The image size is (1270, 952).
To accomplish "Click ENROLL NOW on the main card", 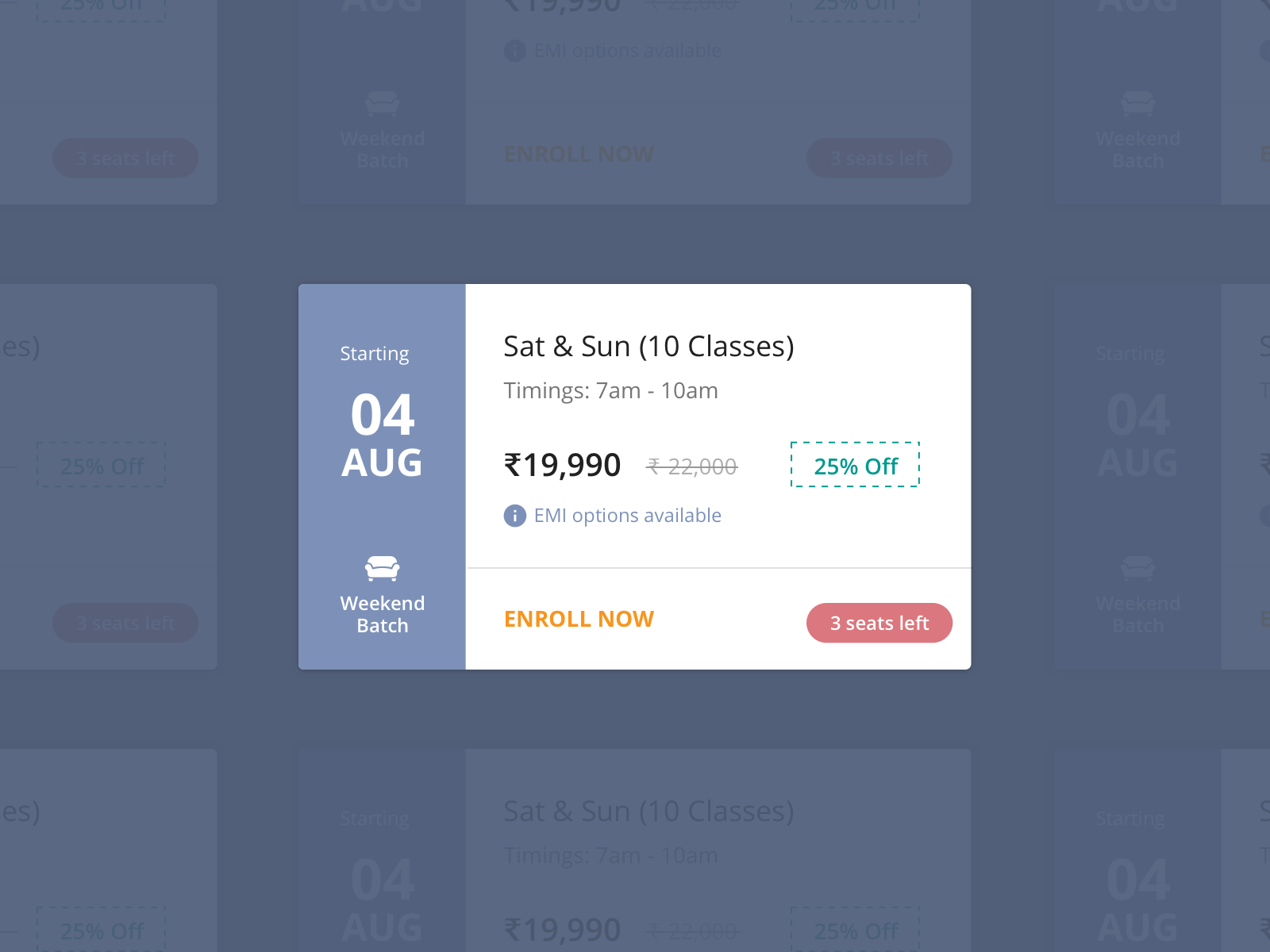I will tap(579, 619).
